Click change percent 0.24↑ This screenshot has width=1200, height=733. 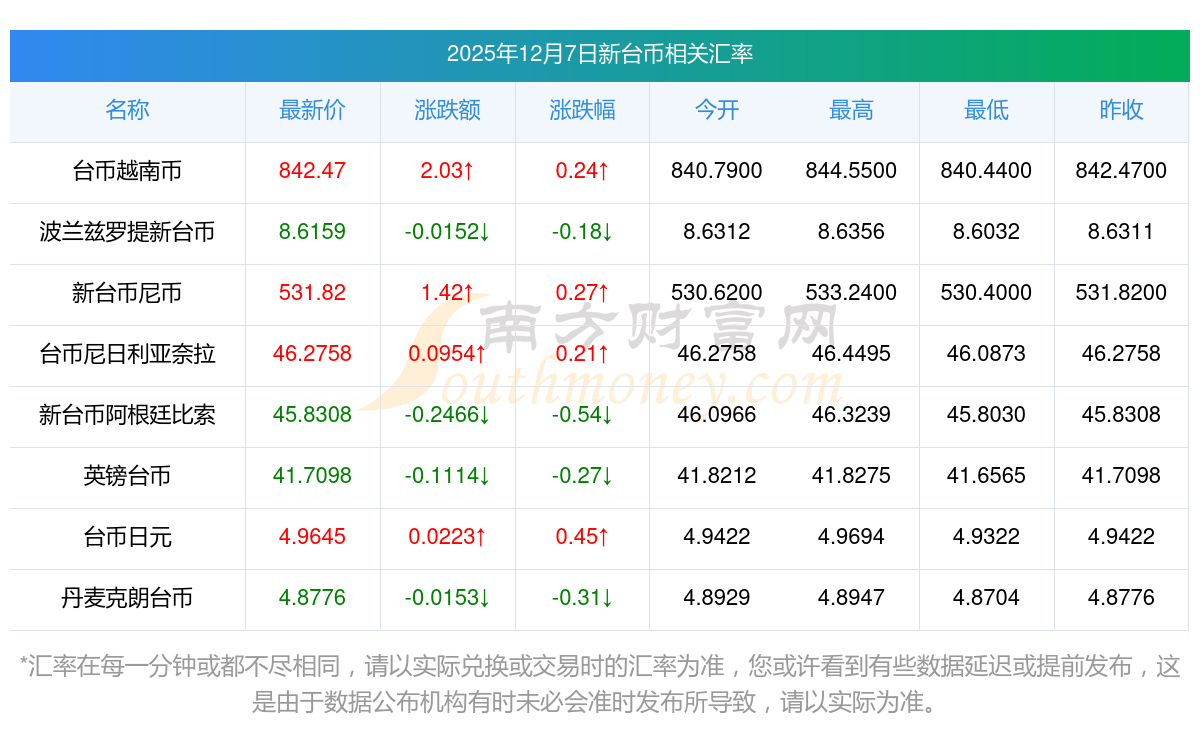click(582, 171)
